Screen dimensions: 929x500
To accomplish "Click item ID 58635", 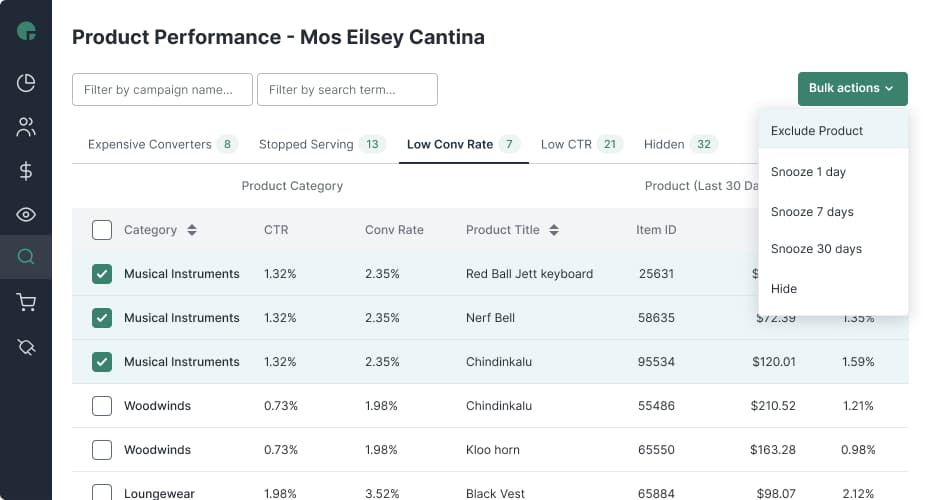I will tap(656, 318).
